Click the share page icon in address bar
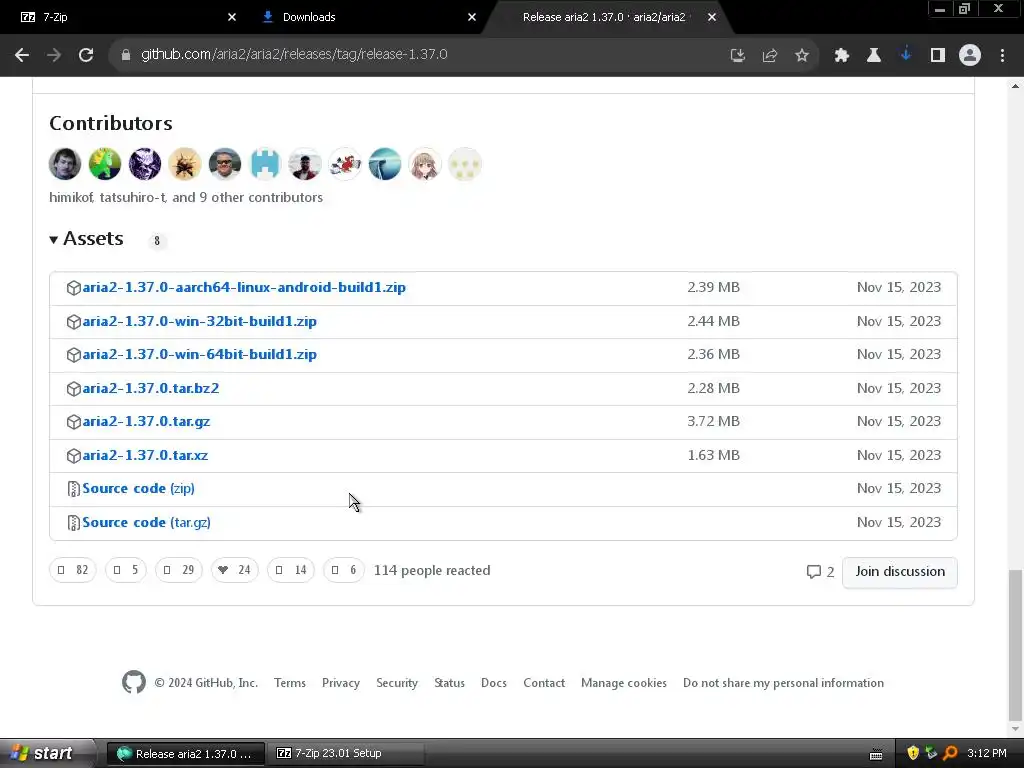The image size is (1024, 768). 770,56
